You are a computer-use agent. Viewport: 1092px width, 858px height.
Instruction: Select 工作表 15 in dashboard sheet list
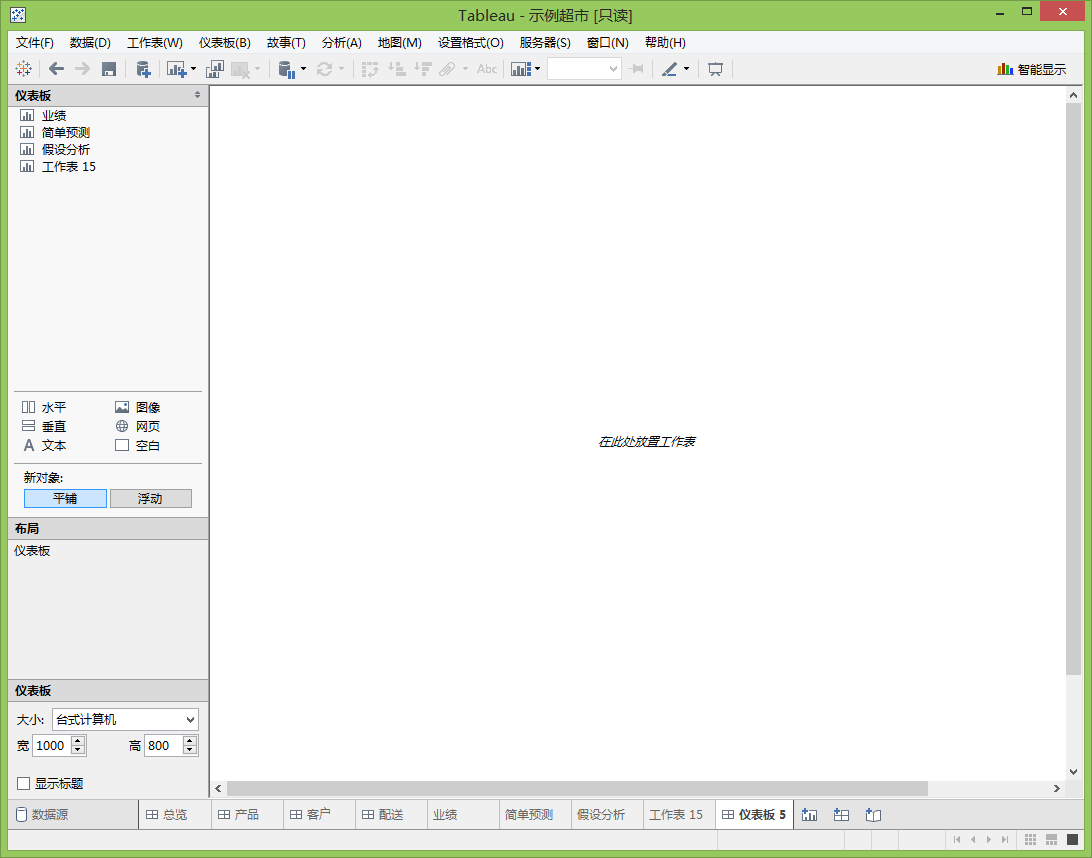[68, 166]
